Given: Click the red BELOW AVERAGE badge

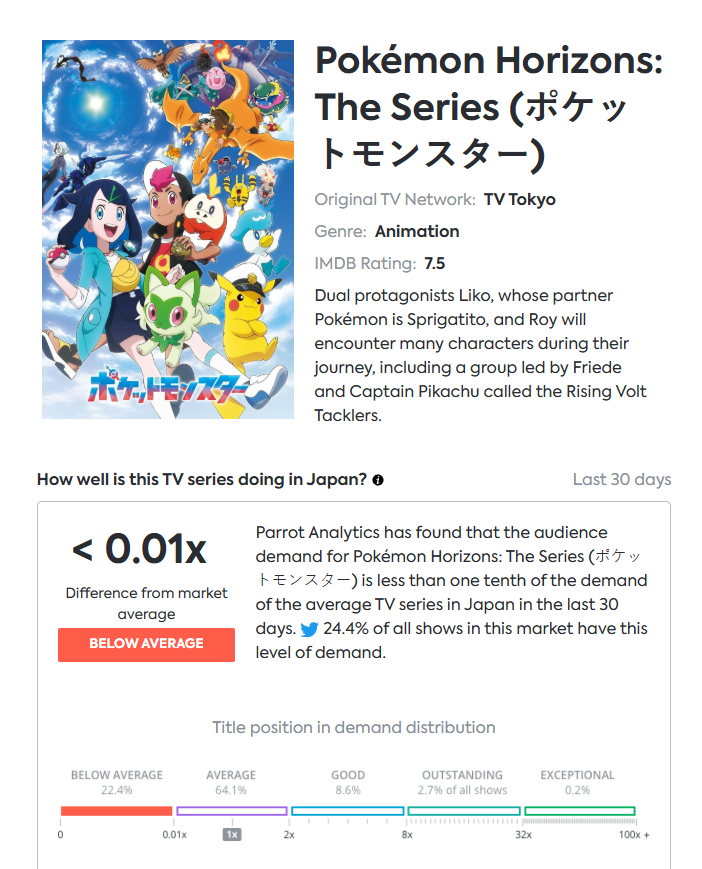Looking at the screenshot, I should pos(146,645).
